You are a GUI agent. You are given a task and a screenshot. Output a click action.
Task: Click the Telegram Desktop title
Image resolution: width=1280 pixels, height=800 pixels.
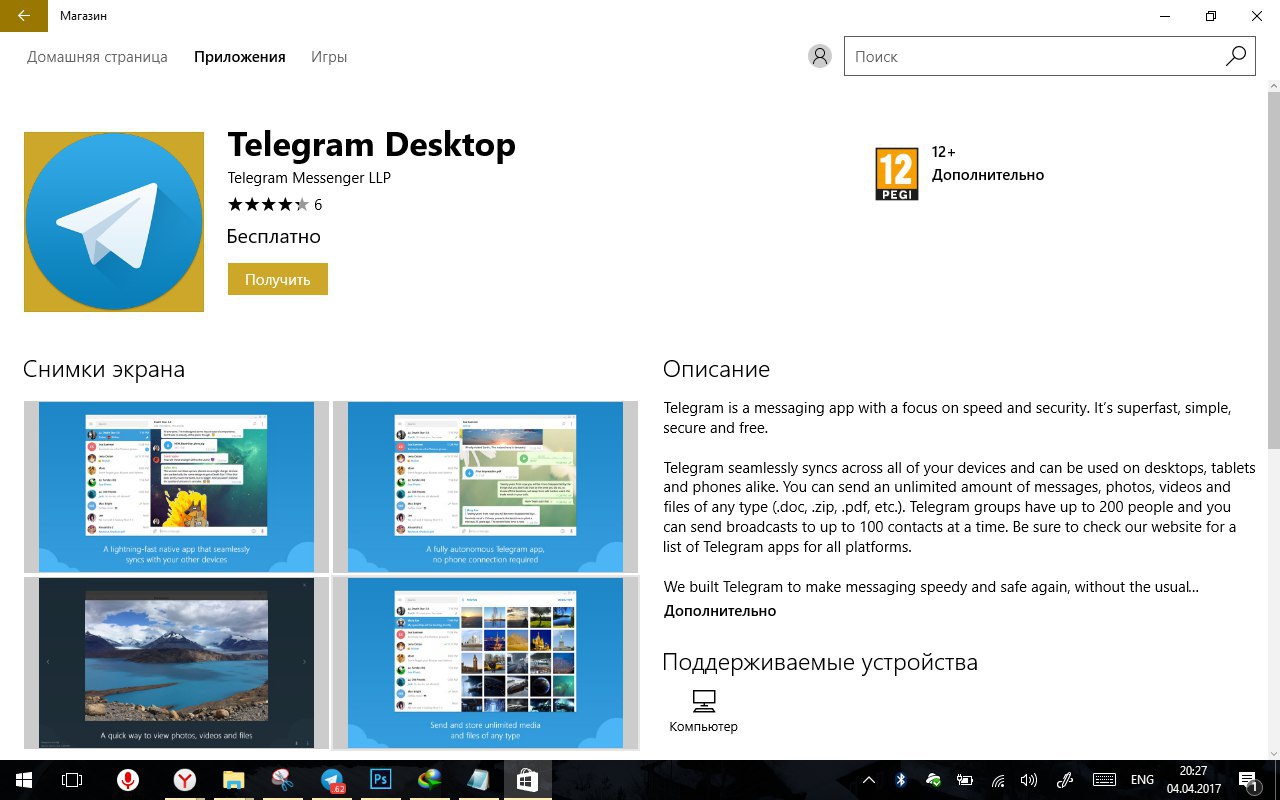tap(372, 146)
